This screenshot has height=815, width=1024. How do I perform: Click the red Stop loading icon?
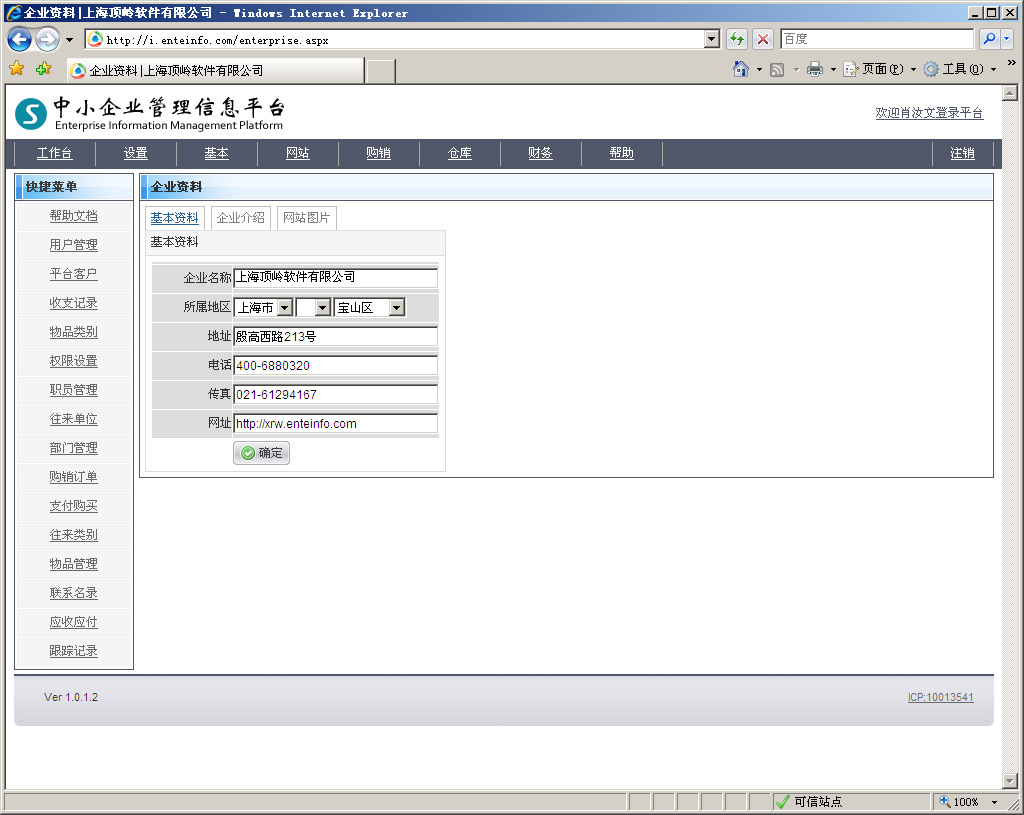(762, 39)
